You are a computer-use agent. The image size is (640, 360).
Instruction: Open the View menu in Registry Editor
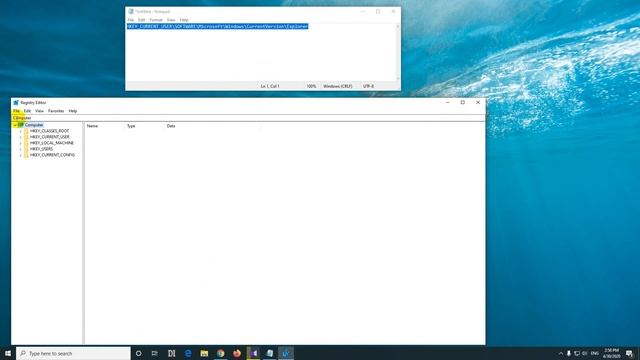click(x=39, y=111)
